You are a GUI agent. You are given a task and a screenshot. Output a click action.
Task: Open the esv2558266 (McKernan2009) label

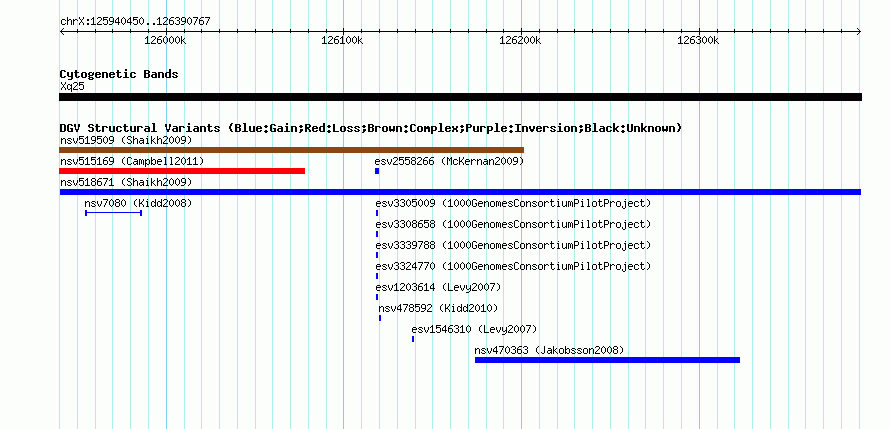pos(449,162)
